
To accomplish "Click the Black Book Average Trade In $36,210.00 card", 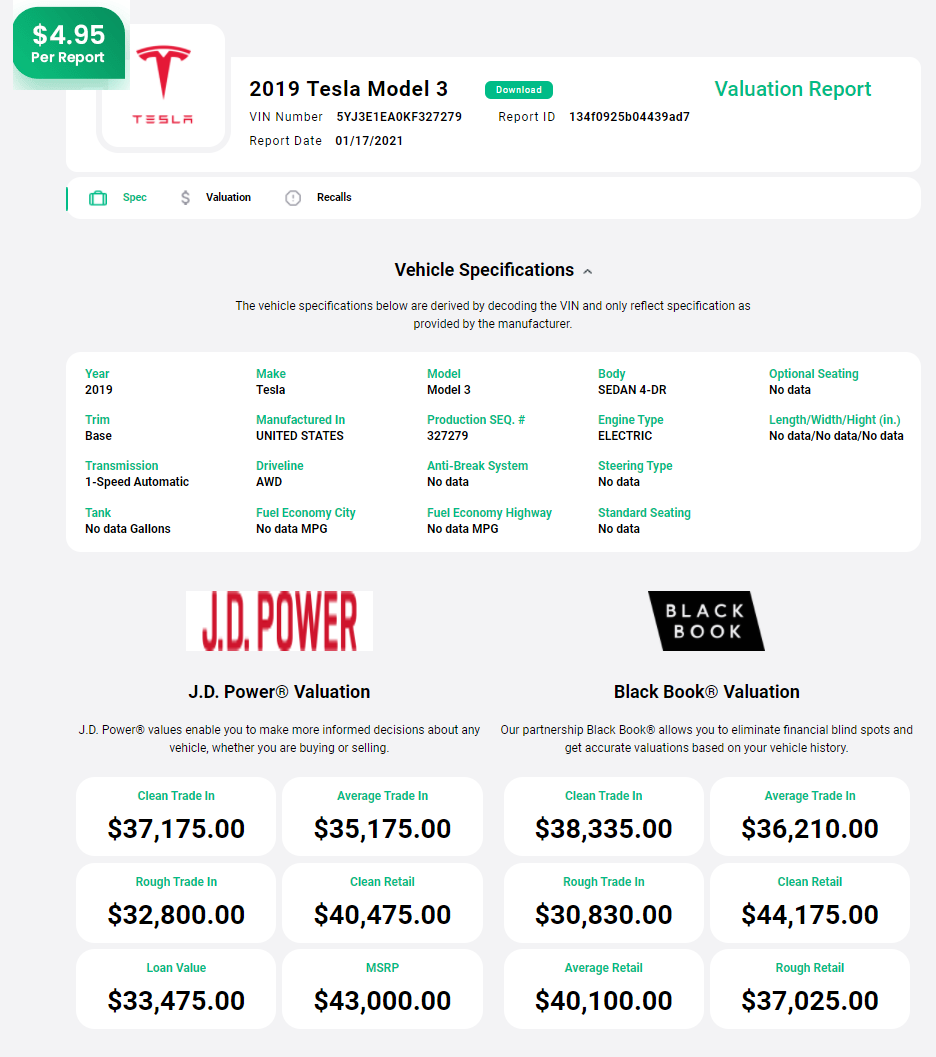I will [x=810, y=816].
